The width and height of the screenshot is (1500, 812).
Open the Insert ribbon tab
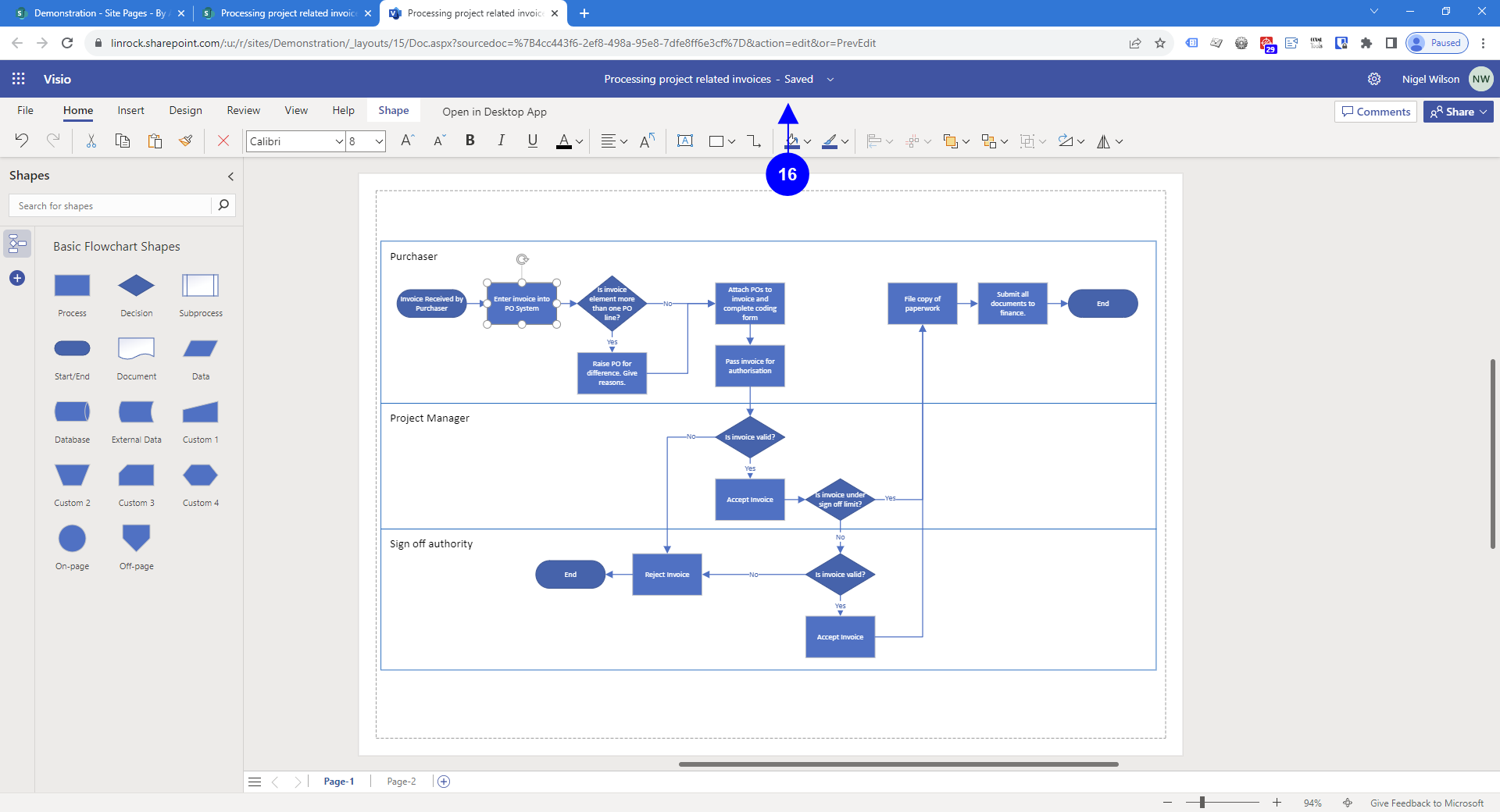(x=130, y=111)
